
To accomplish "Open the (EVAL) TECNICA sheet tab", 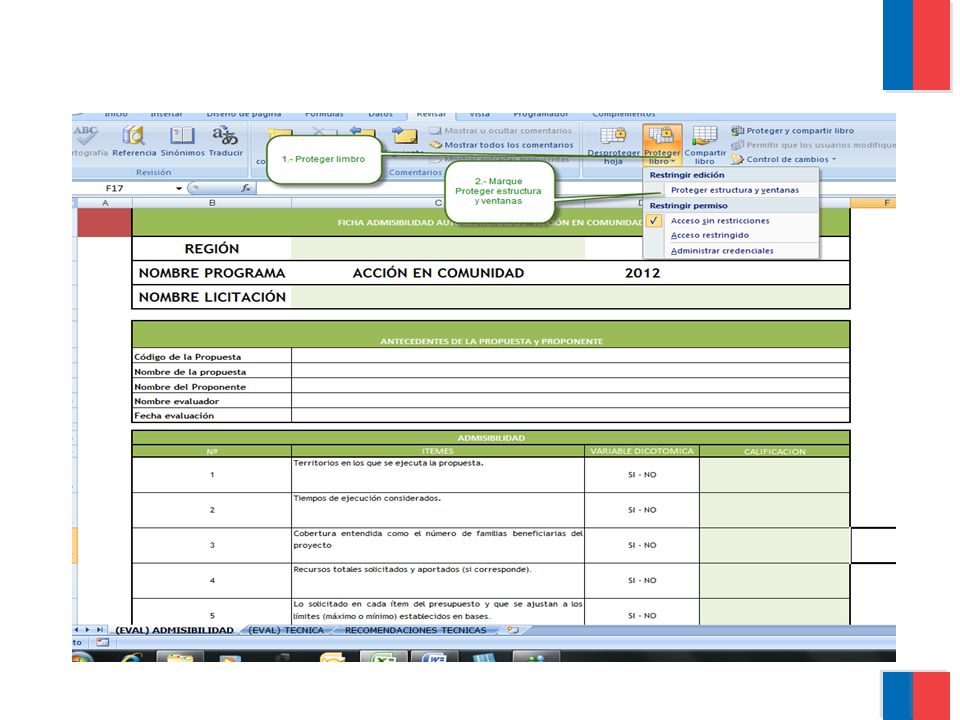I will 286,630.
